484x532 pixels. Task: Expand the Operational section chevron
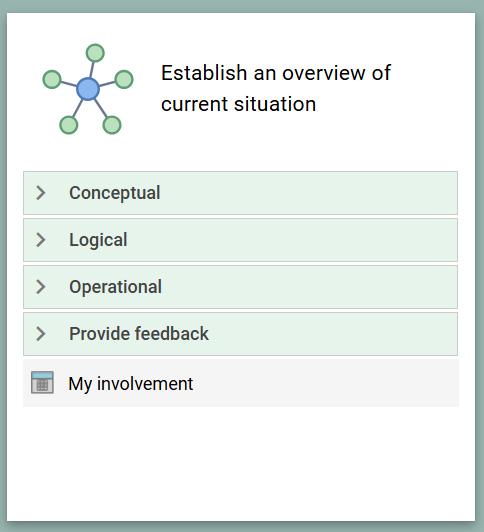click(x=41, y=287)
